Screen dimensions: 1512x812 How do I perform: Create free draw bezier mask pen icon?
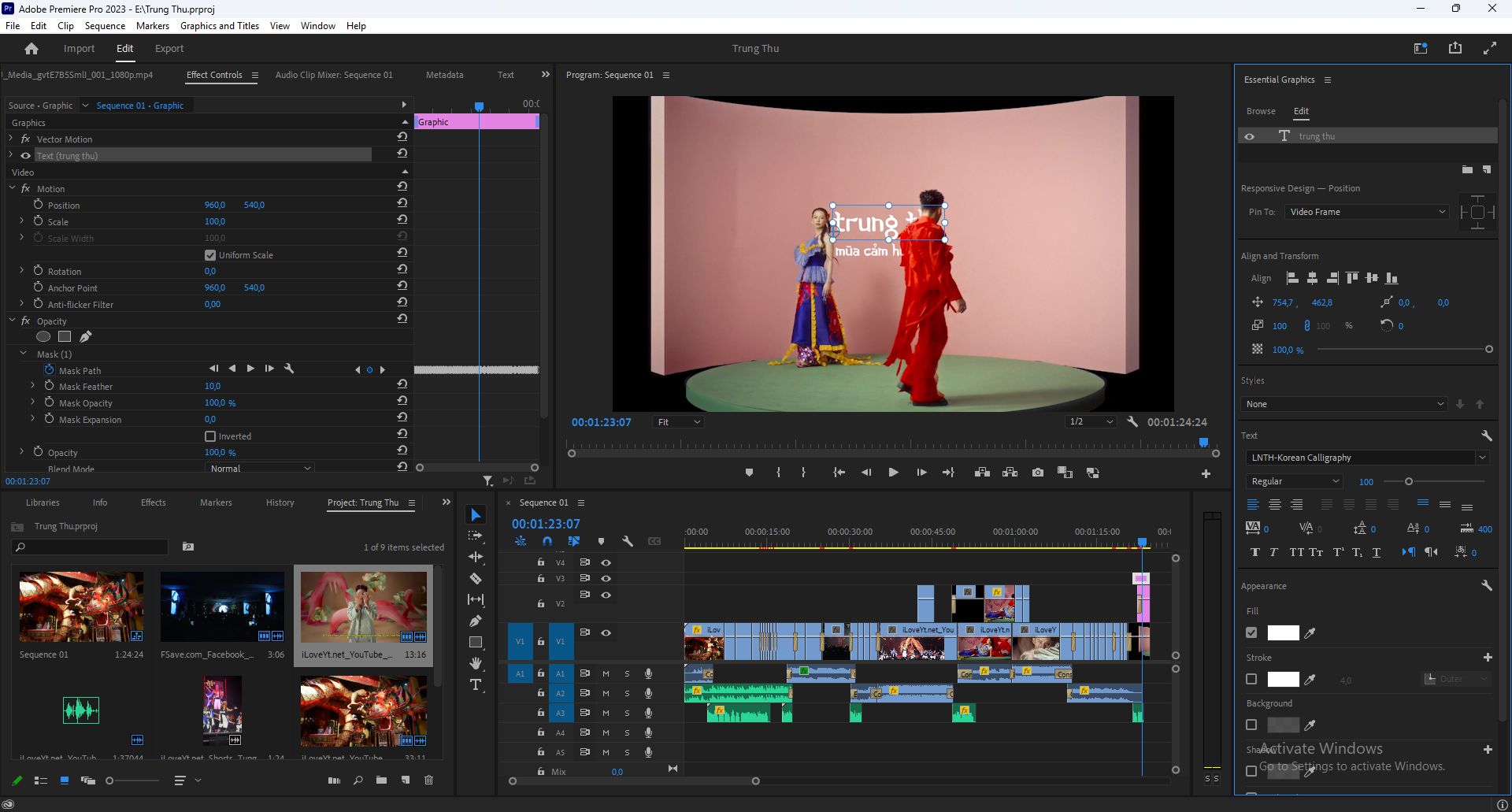[86, 336]
